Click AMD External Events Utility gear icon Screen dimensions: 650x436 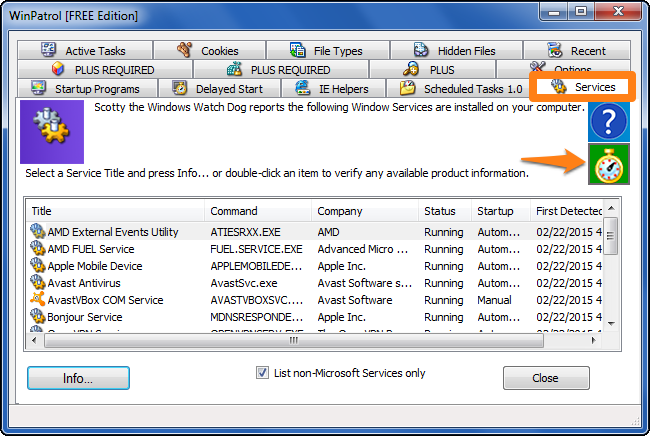click(x=38, y=231)
